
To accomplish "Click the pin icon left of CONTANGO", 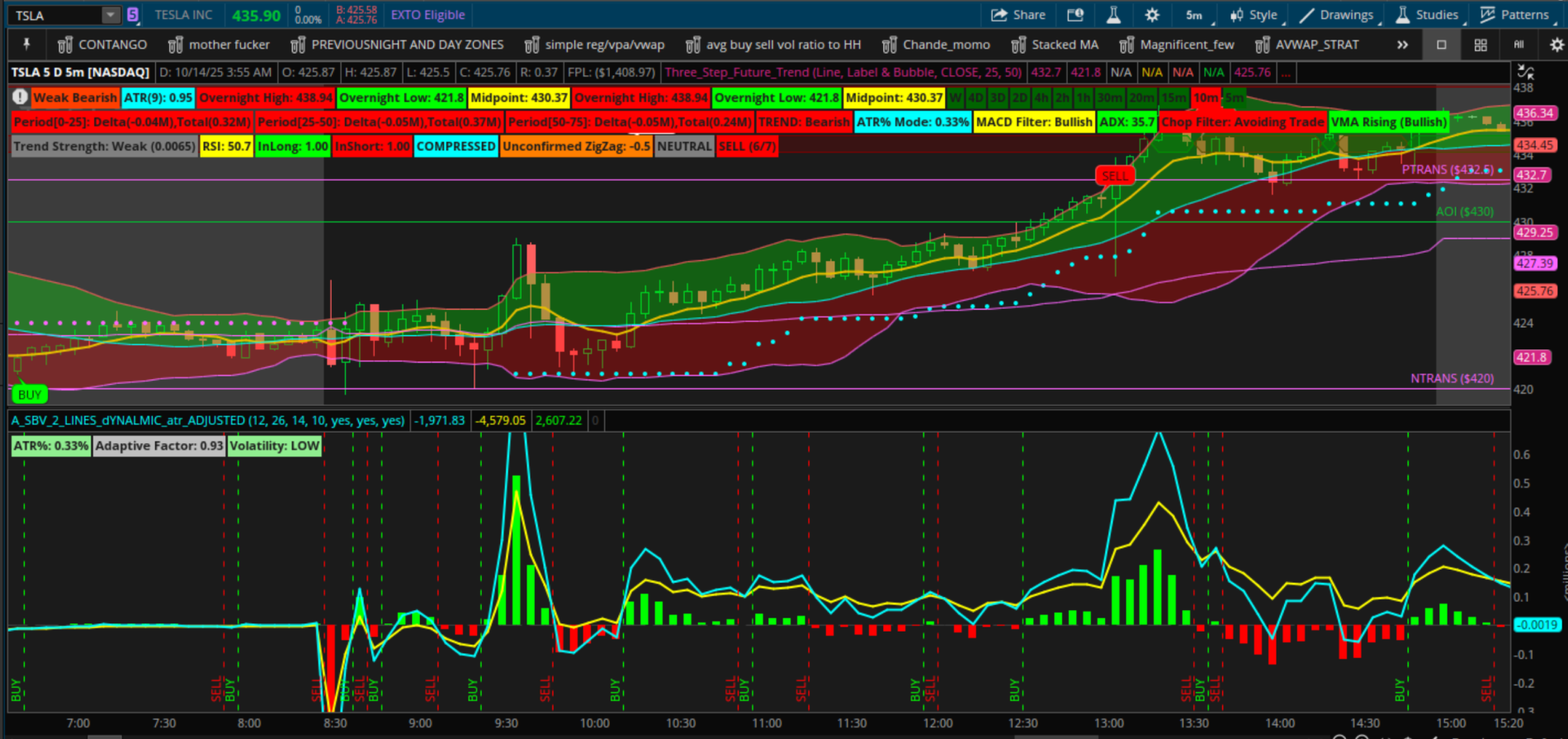I will click(x=26, y=45).
